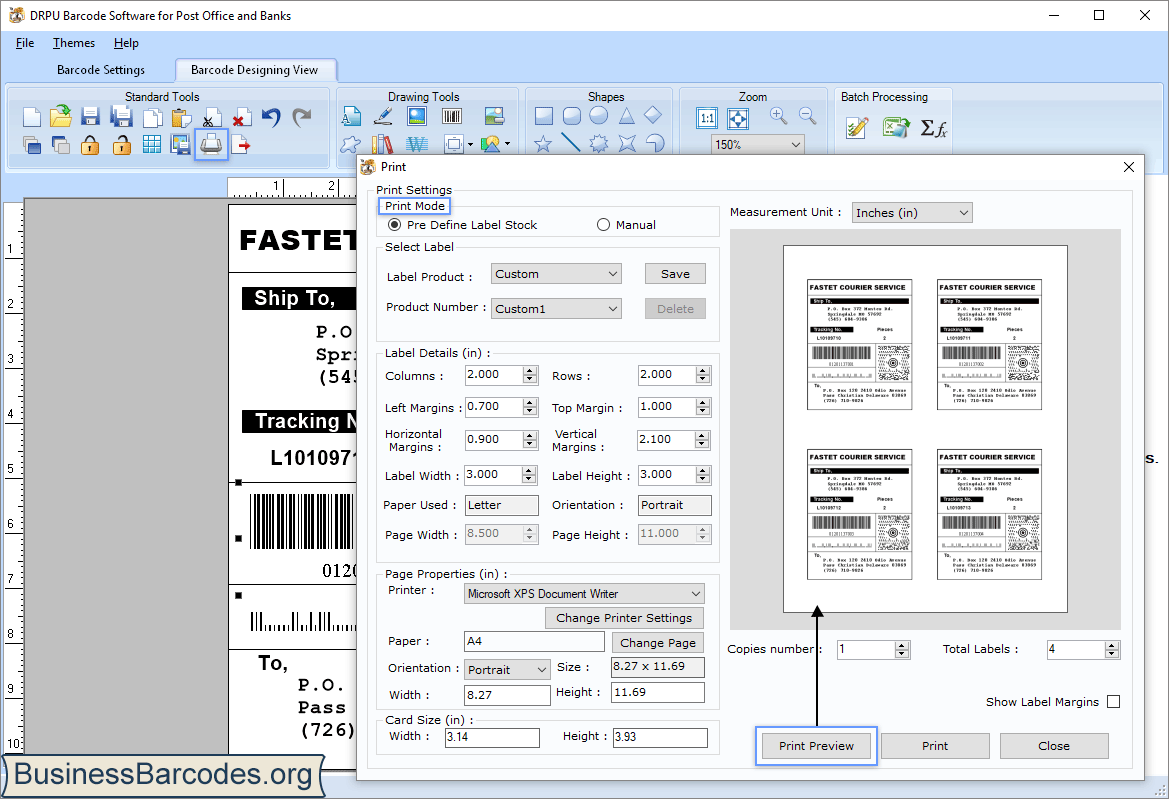Screen dimensions: 1169x799
Task: Open the Measurement Unit dropdown
Action: [913, 212]
